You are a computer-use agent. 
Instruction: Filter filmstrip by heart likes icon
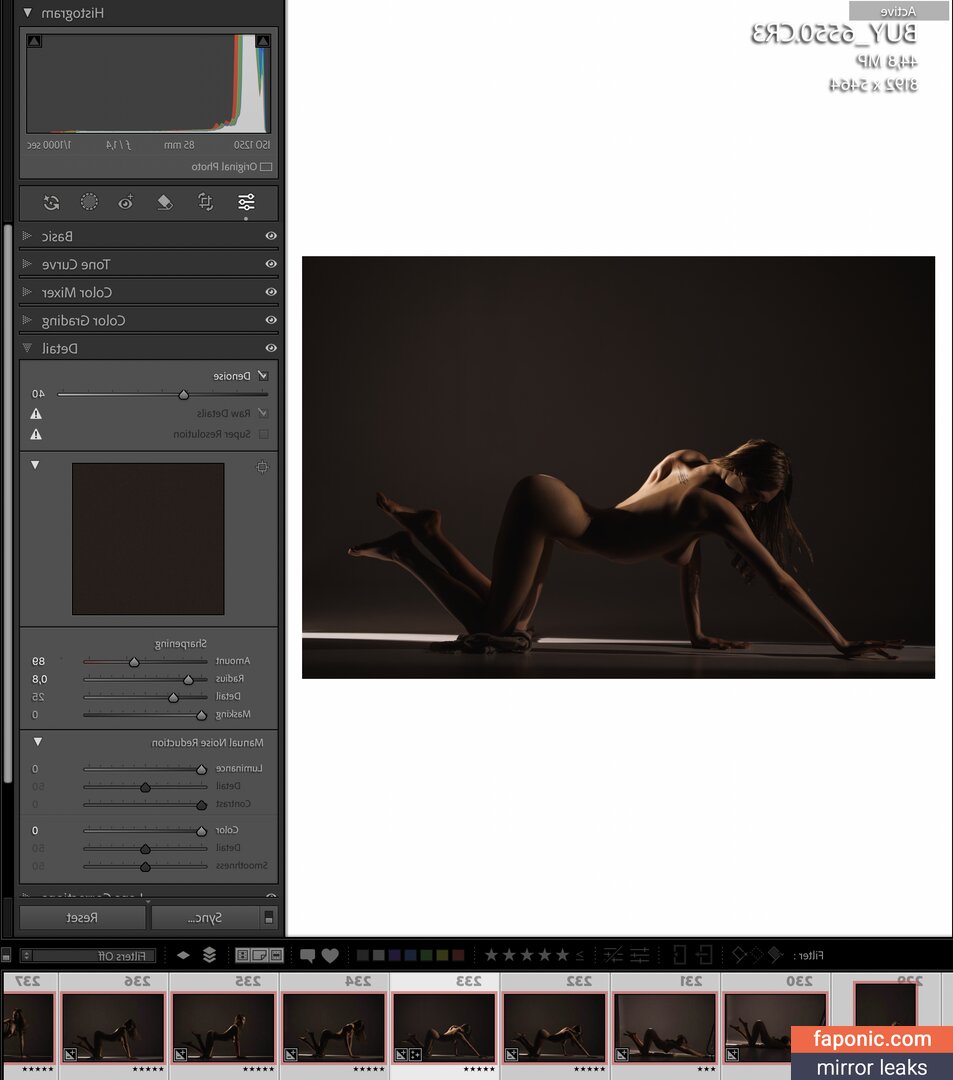click(x=331, y=955)
